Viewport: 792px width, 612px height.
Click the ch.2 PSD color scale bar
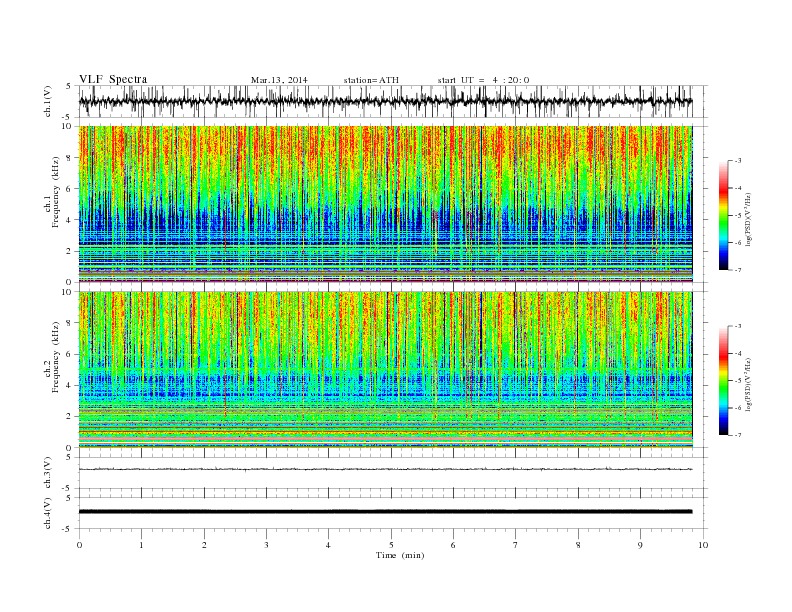723,381
